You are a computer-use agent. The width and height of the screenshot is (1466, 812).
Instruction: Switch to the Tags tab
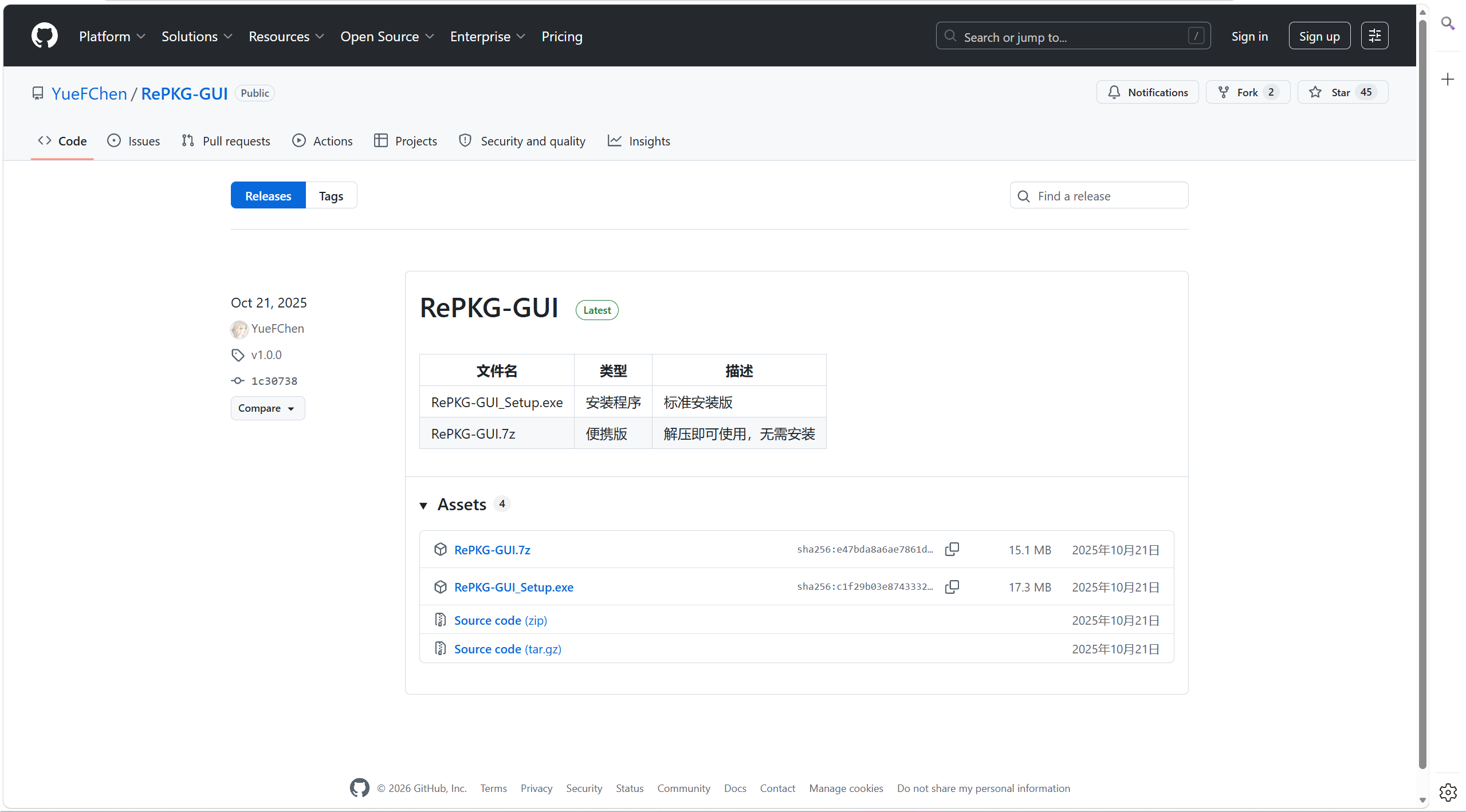coord(331,196)
